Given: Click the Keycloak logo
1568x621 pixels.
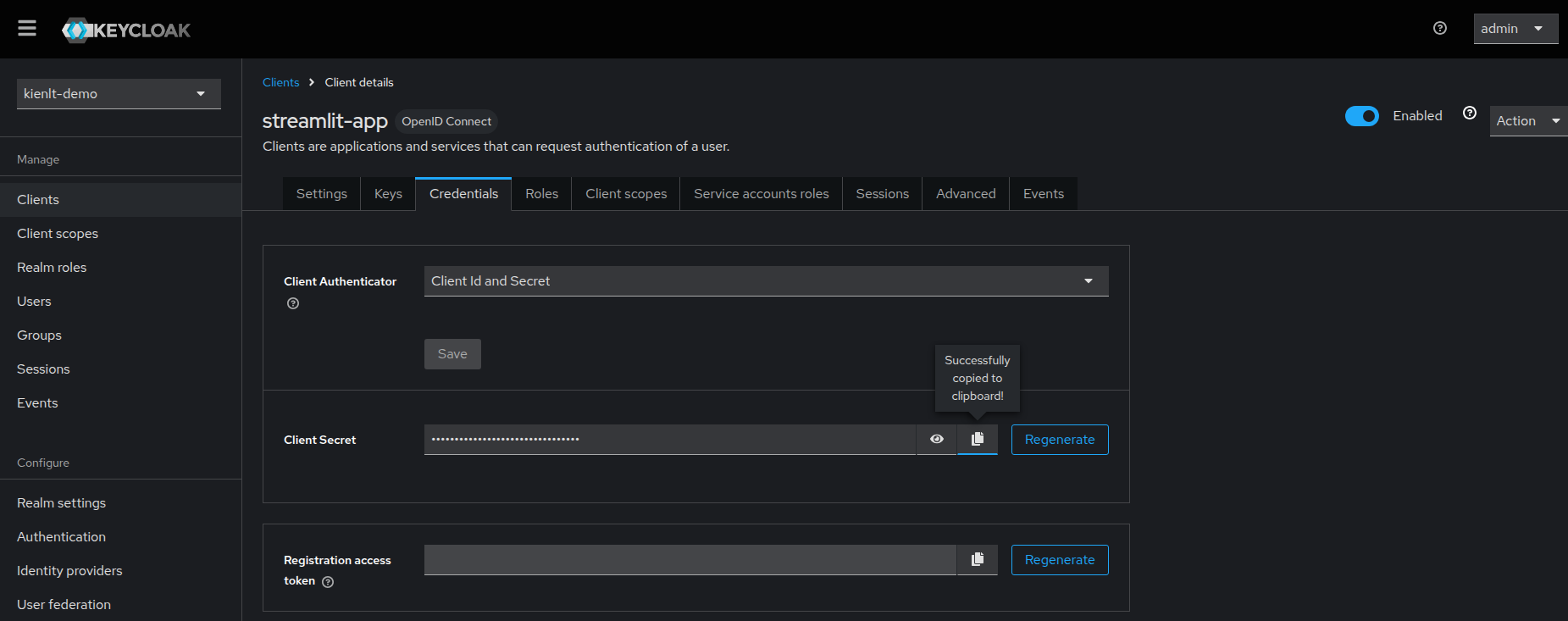Looking at the screenshot, I should (x=126, y=30).
